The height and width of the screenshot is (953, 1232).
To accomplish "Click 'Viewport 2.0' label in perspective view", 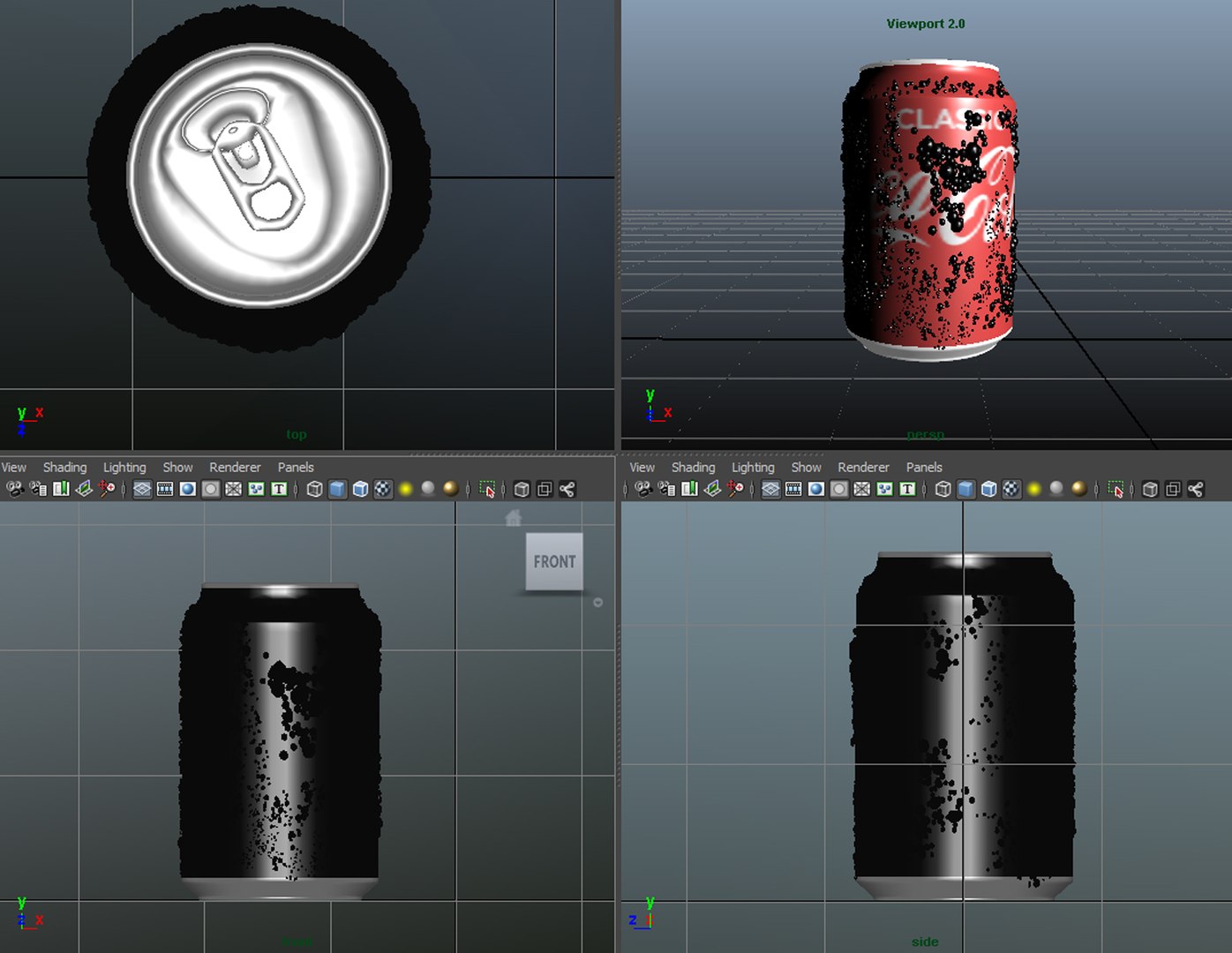I will (x=925, y=24).
